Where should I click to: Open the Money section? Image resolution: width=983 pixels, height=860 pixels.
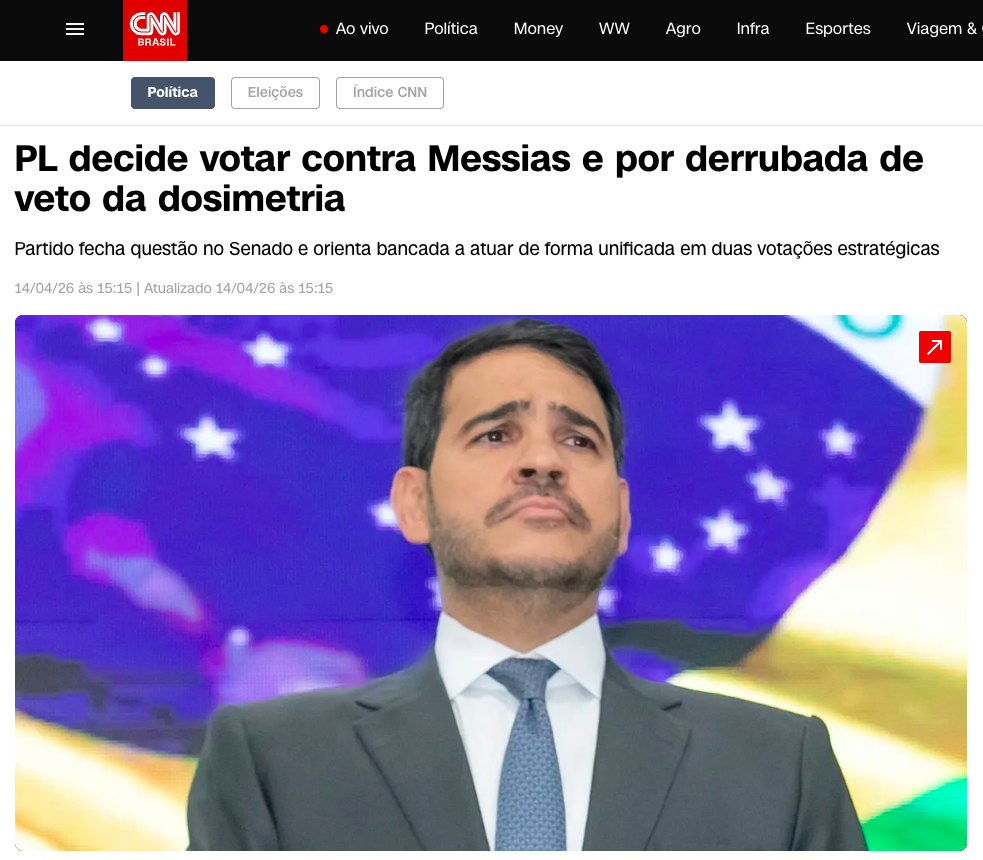(x=538, y=29)
